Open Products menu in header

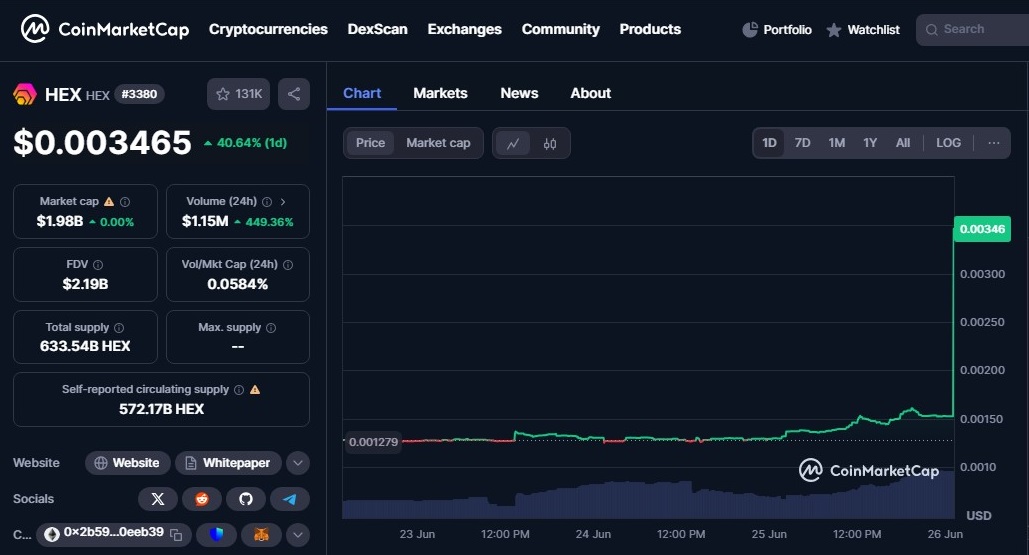pos(650,30)
